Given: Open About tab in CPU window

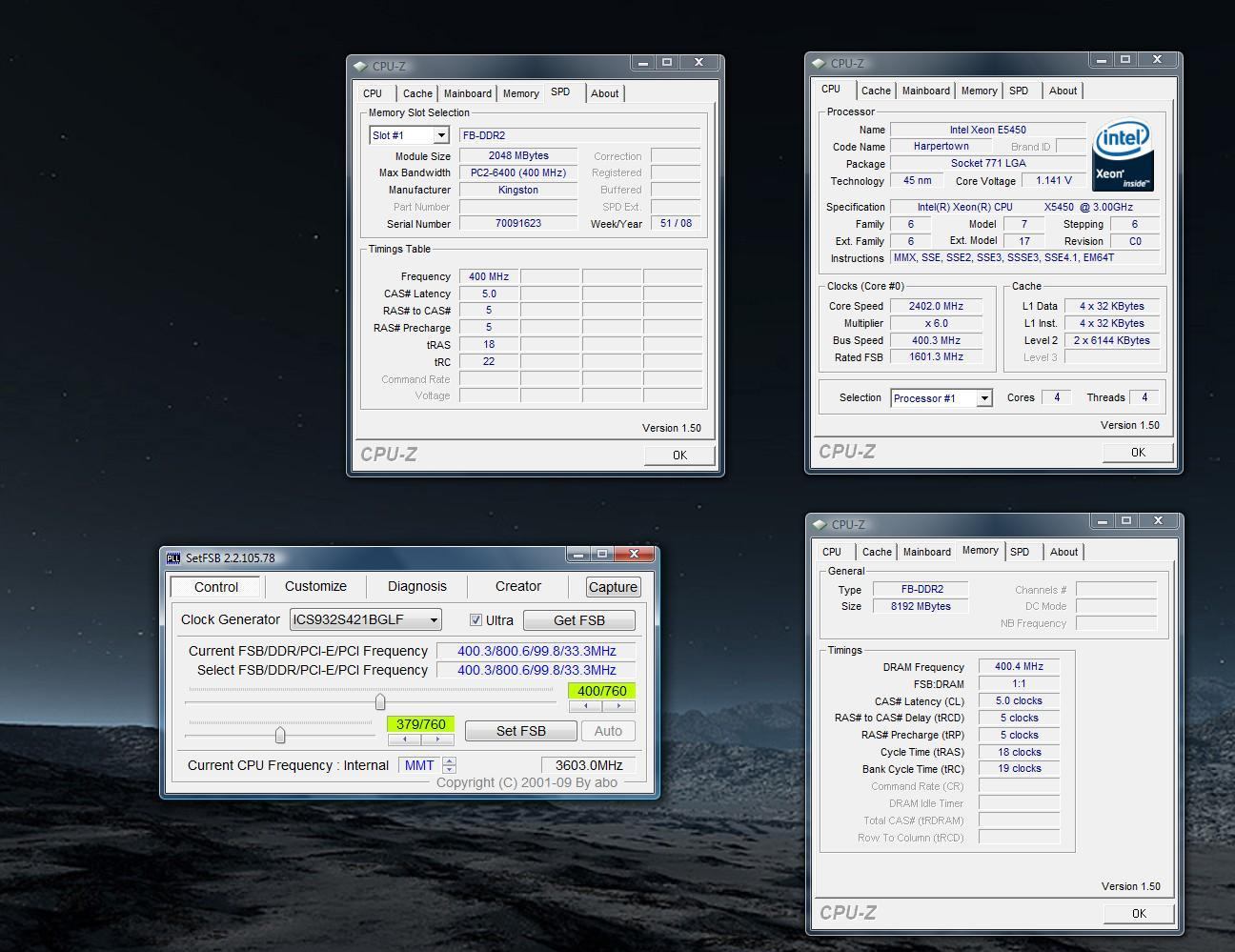Looking at the screenshot, I should click(1063, 91).
